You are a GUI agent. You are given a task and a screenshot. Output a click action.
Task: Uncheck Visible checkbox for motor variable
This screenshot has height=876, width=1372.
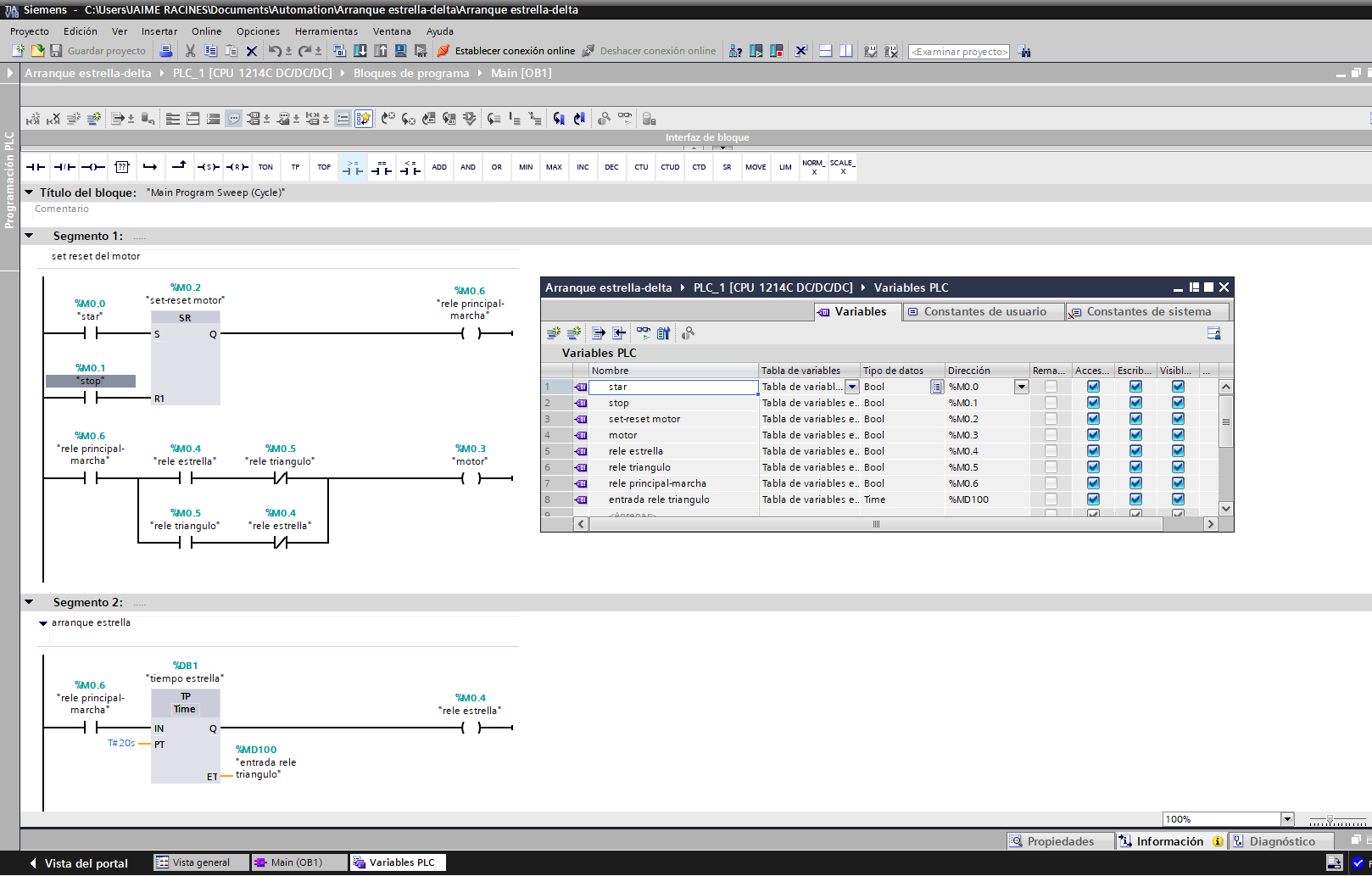tap(1178, 435)
